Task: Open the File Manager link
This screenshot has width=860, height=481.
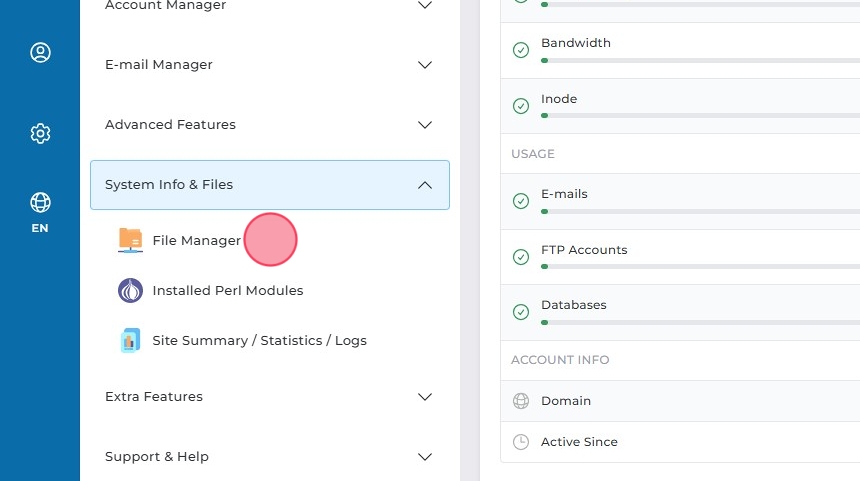Action: [196, 241]
